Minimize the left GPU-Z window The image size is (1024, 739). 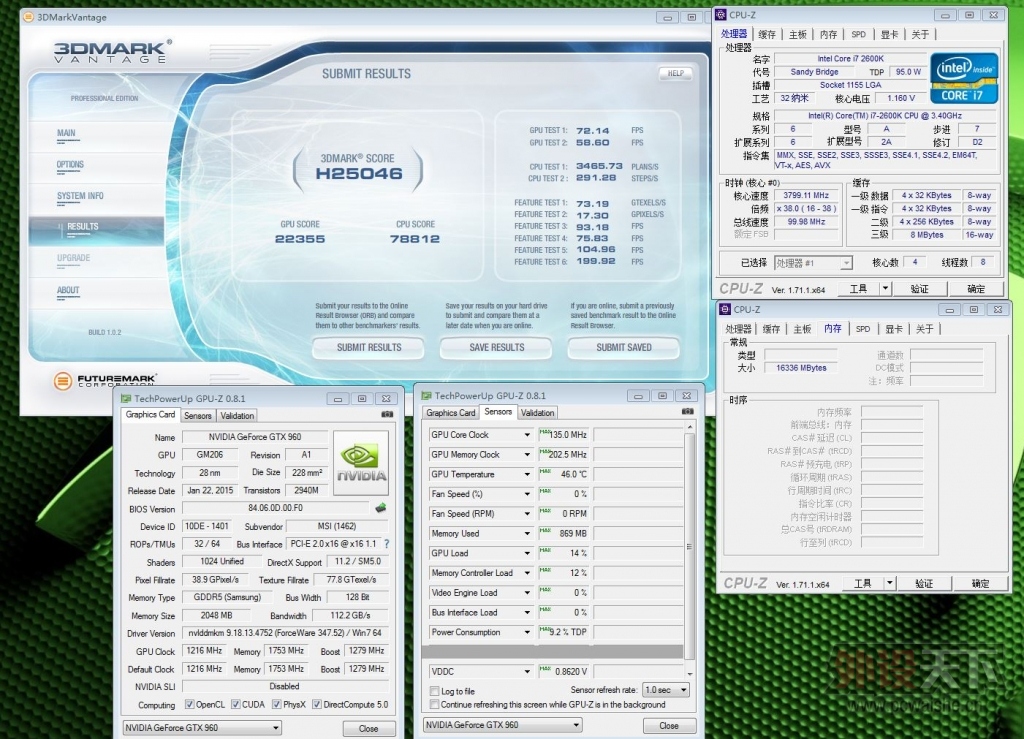pos(338,398)
